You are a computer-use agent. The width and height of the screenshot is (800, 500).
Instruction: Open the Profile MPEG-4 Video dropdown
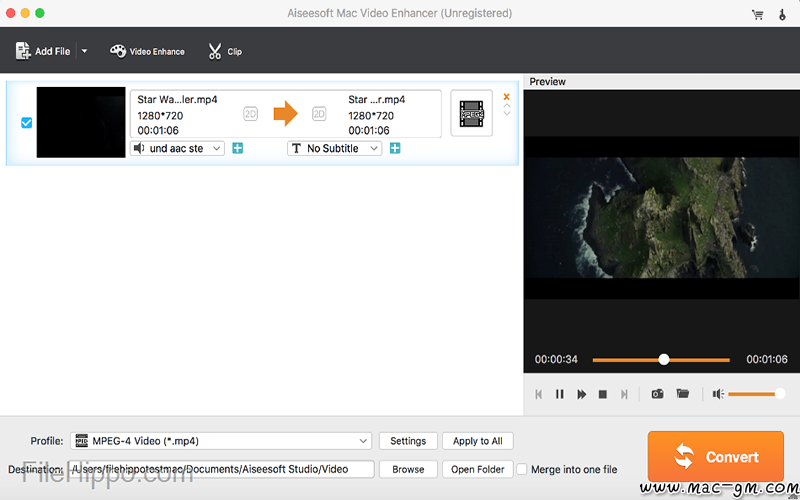click(221, 441)
